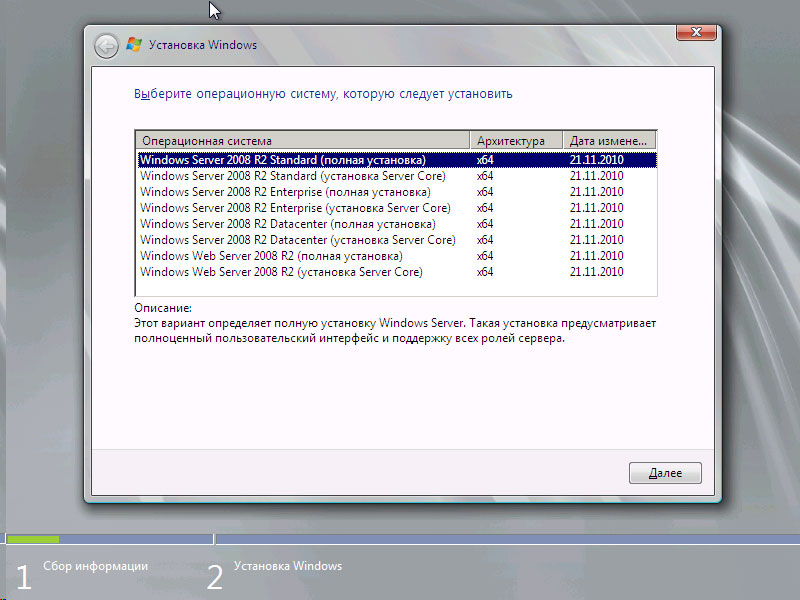Click 21.11.2010 date in Datacenter (полная установка) row
Image resolution: width=800 pixels, height=600 pixels.
(x=596, y=224)
